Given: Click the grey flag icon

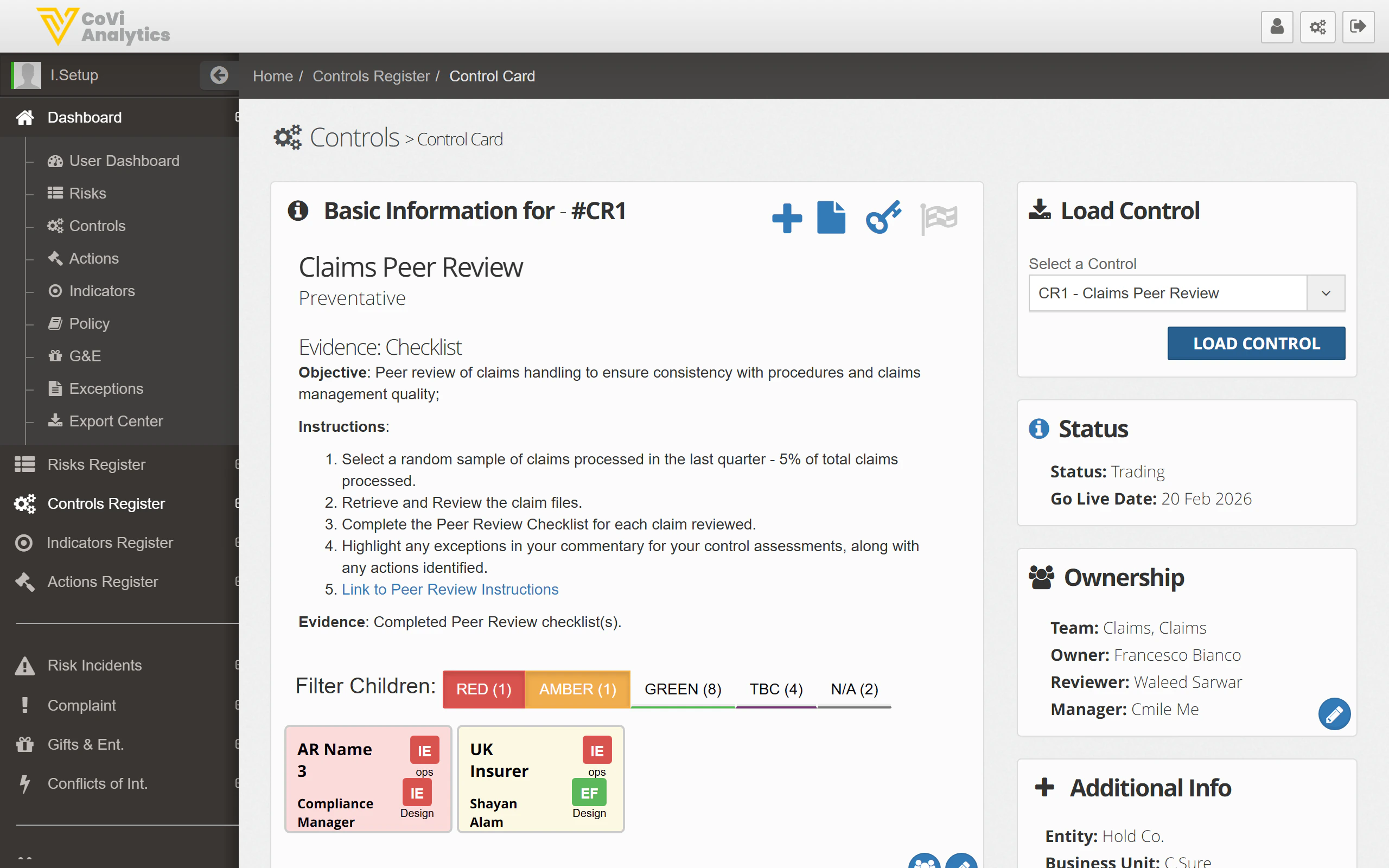Looking at the screenshot, I should click(939, 218).
